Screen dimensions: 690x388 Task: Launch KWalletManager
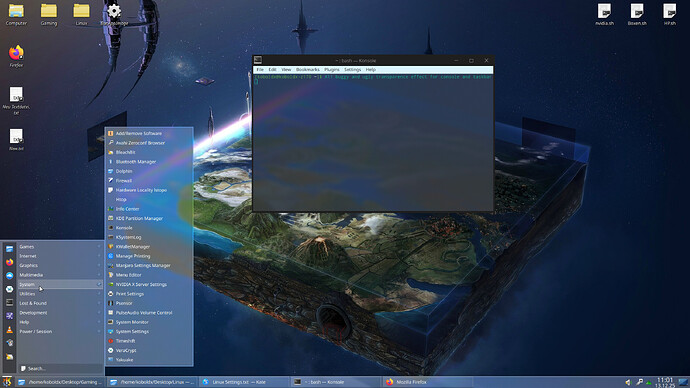click(x=149, y=247)
